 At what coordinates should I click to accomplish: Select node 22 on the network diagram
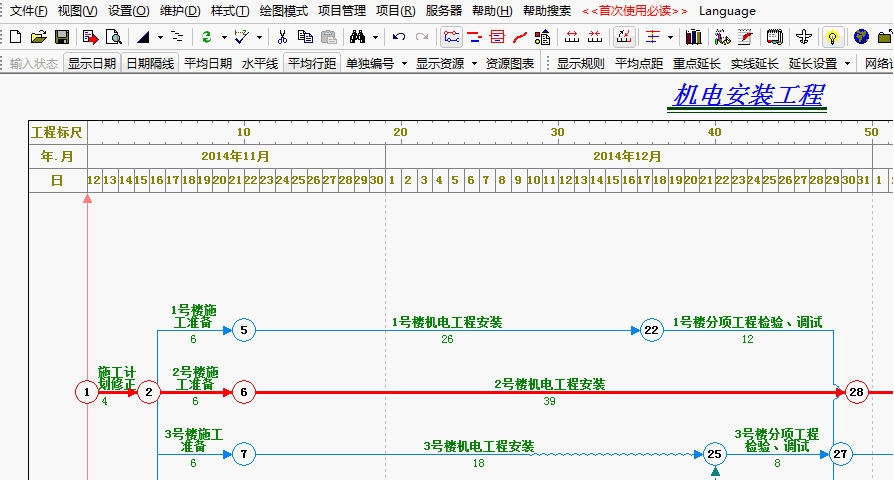click(652, 330)
